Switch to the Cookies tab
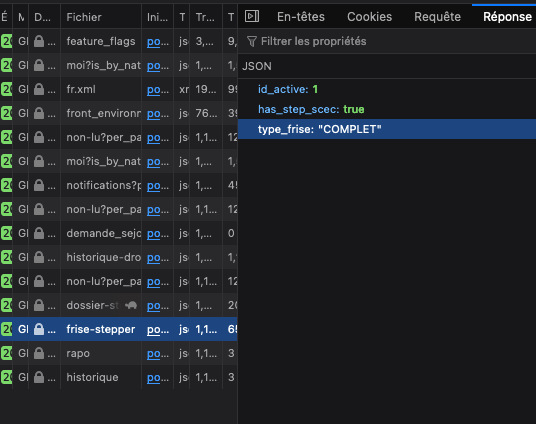The image size is (536, 424). point(370,16)
